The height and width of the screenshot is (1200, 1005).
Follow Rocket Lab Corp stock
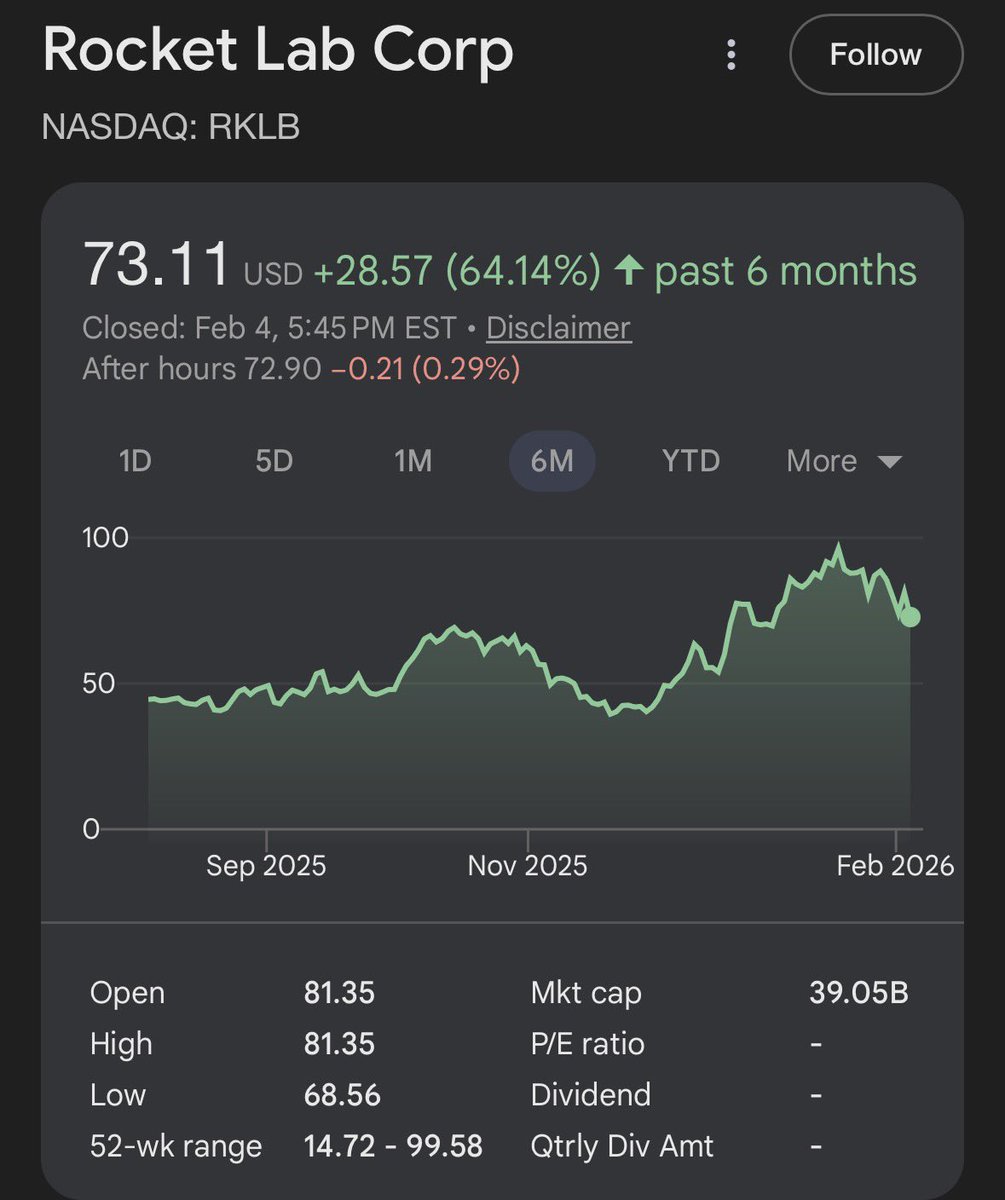click(x=876, y=54)
